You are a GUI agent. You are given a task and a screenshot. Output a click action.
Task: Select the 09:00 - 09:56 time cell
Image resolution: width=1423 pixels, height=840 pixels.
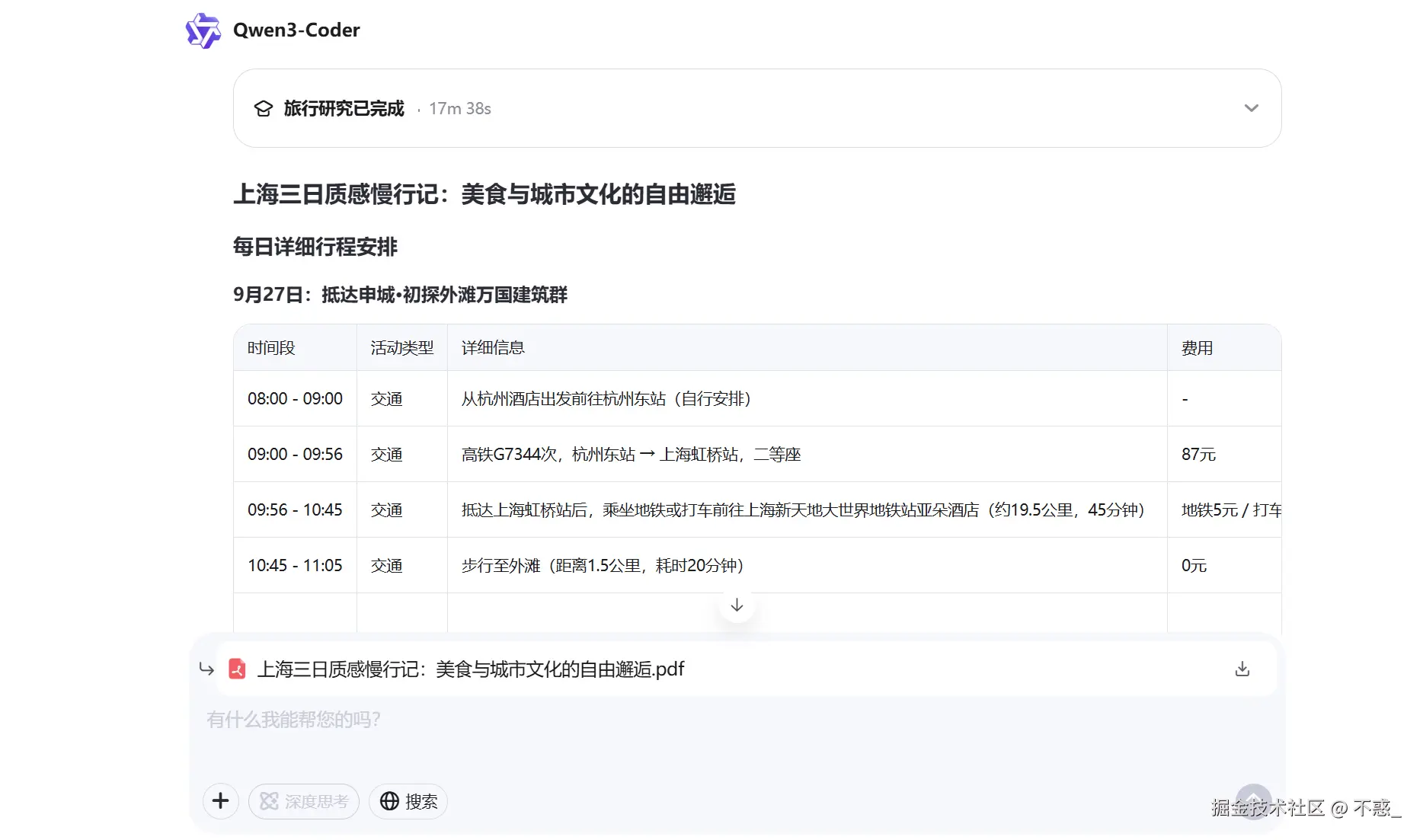coord(295,454)
